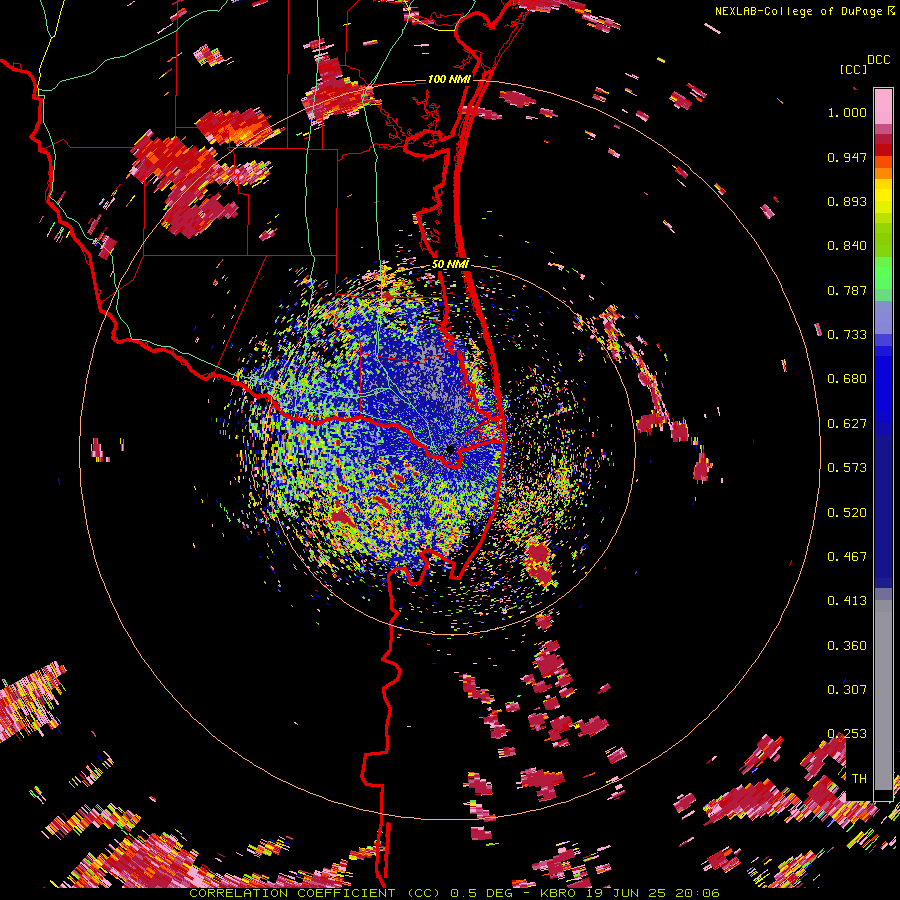Viewport: 900px width, 900px height.
Task: Click the TH threshold label
Action: pyautogui.click(x=859, y=779)
